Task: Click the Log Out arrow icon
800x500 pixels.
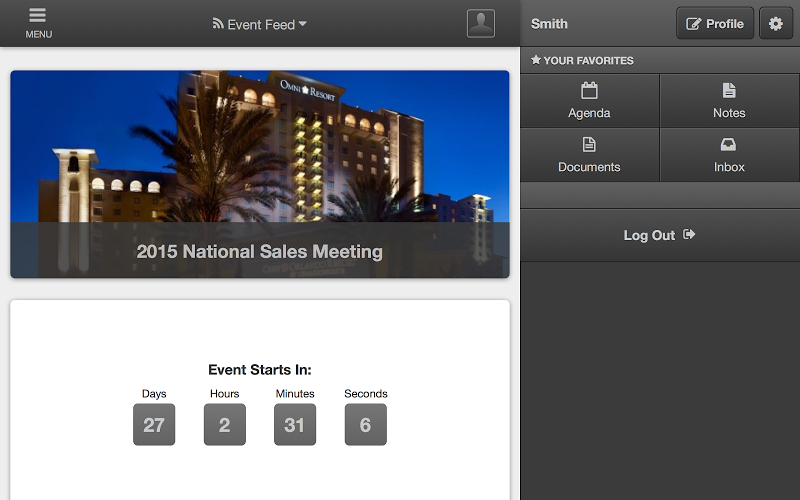Action: click(x=689, y=235)
